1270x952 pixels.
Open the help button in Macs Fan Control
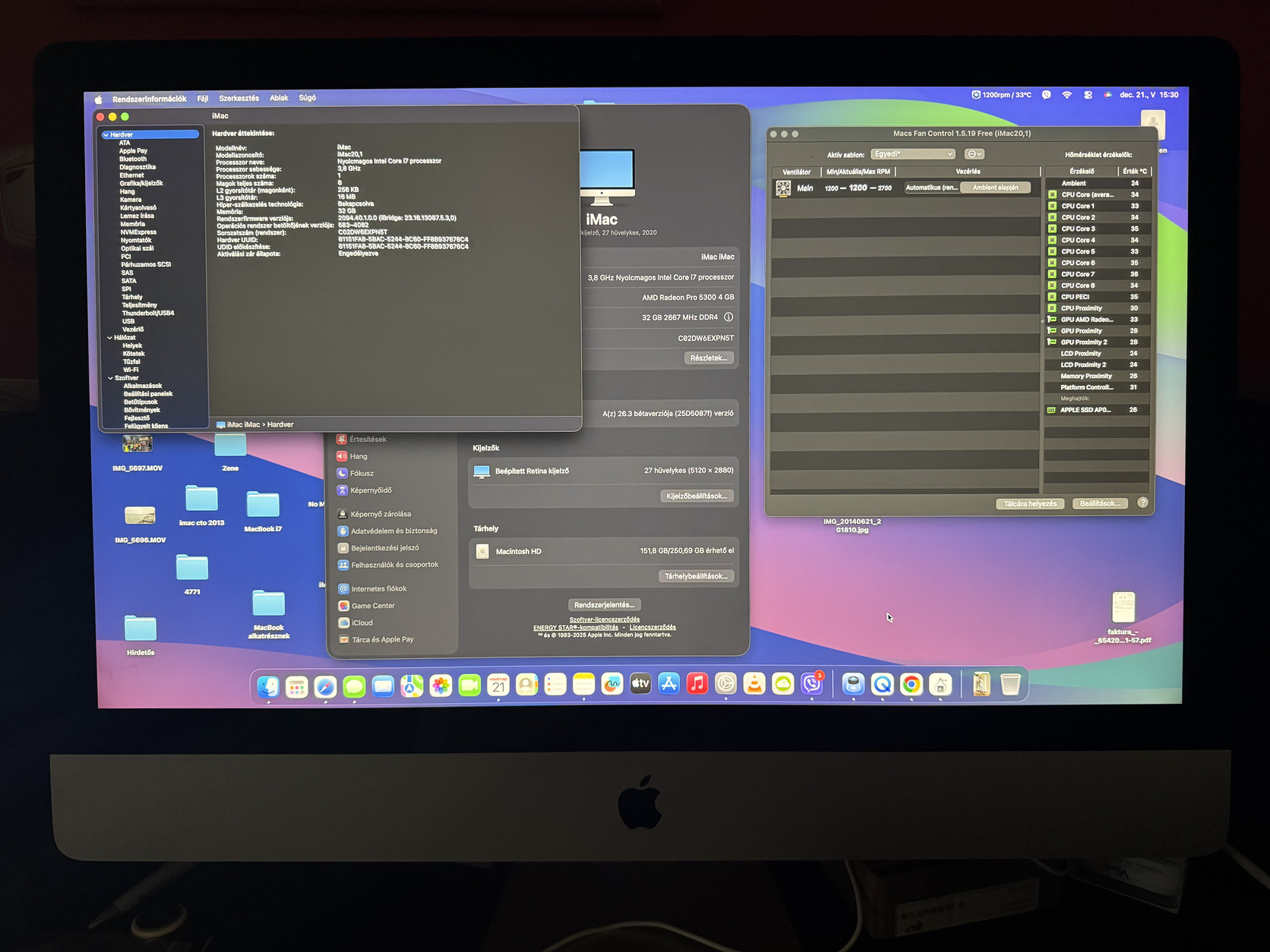1142,503
